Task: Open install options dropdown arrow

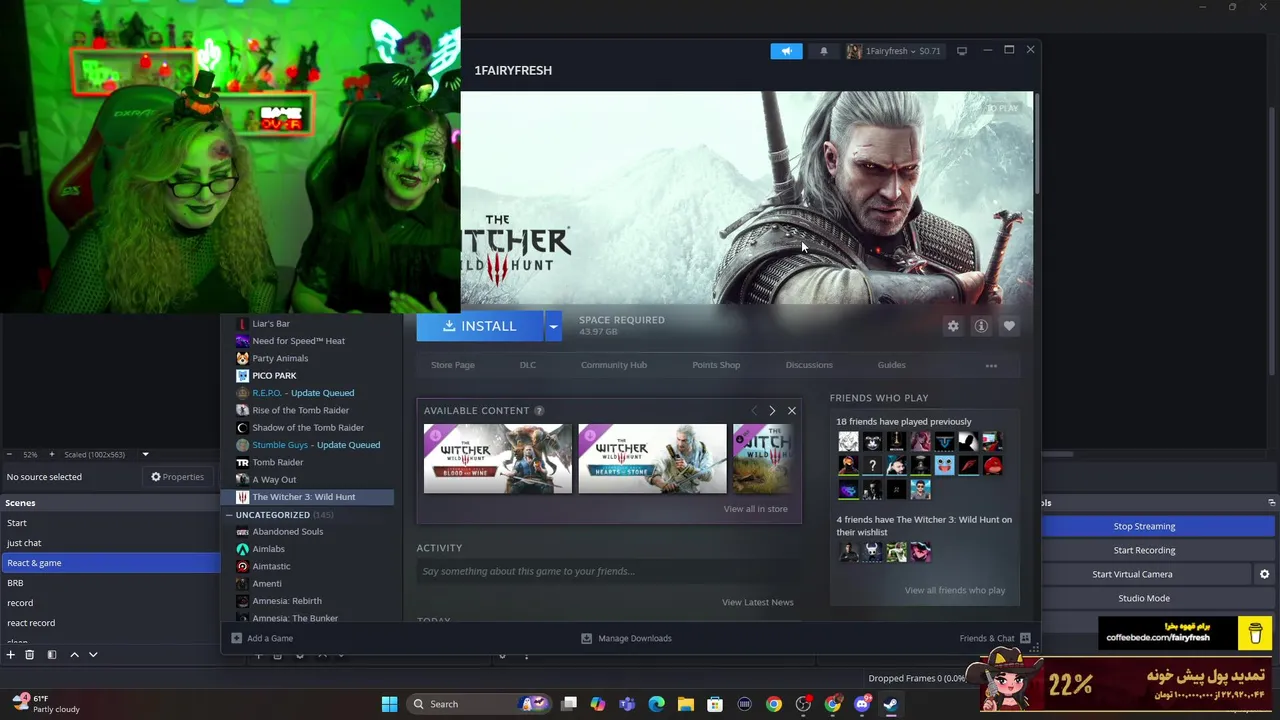Action: point(553,326)
